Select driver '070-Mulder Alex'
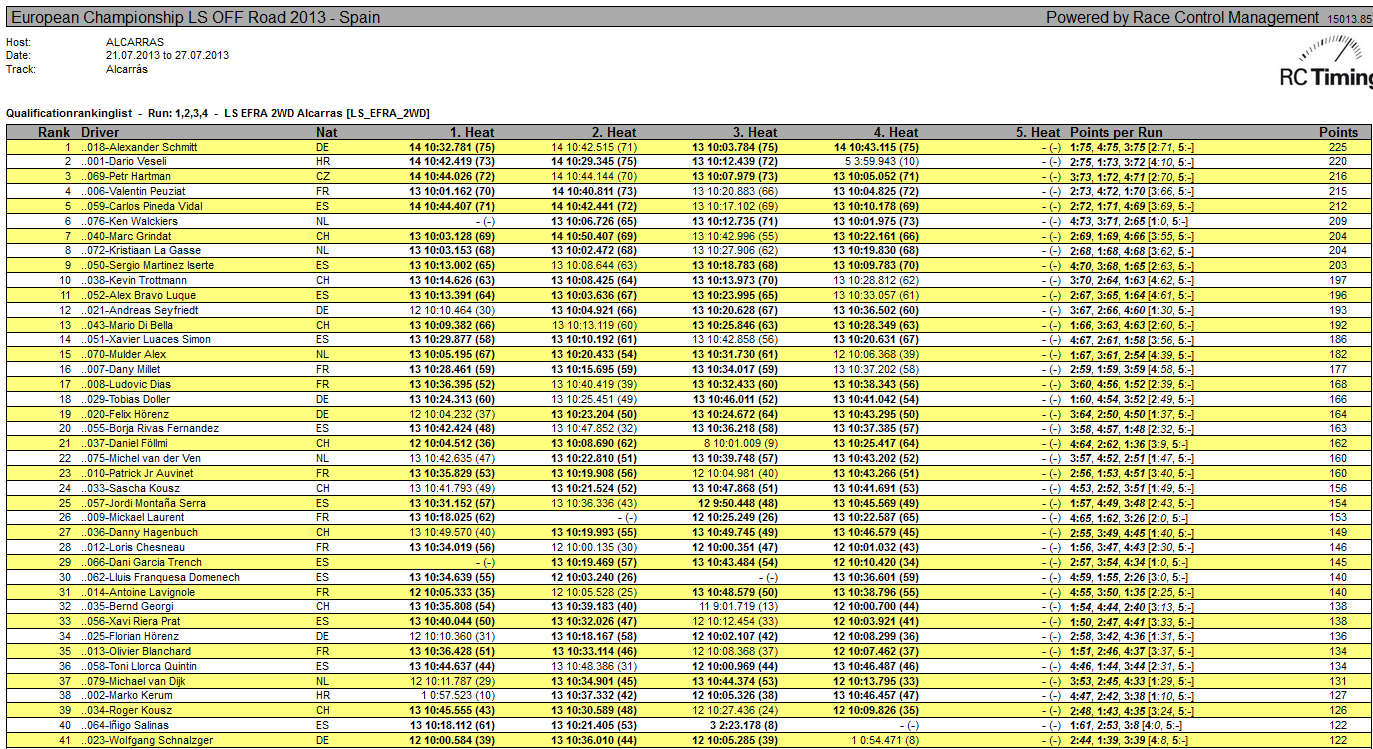 tap(124, 354)
